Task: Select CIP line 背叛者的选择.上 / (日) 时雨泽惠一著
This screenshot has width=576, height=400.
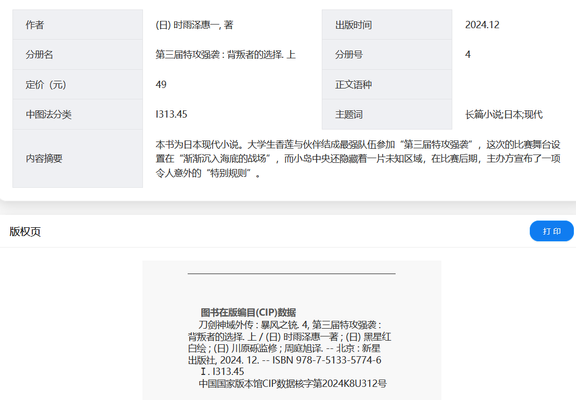Action: 289,336
